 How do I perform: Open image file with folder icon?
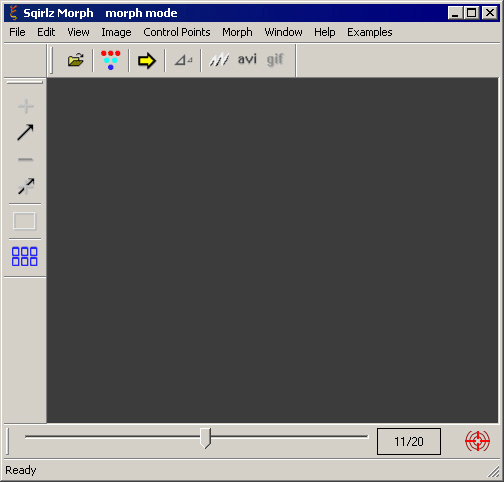[x=76, y=60]
